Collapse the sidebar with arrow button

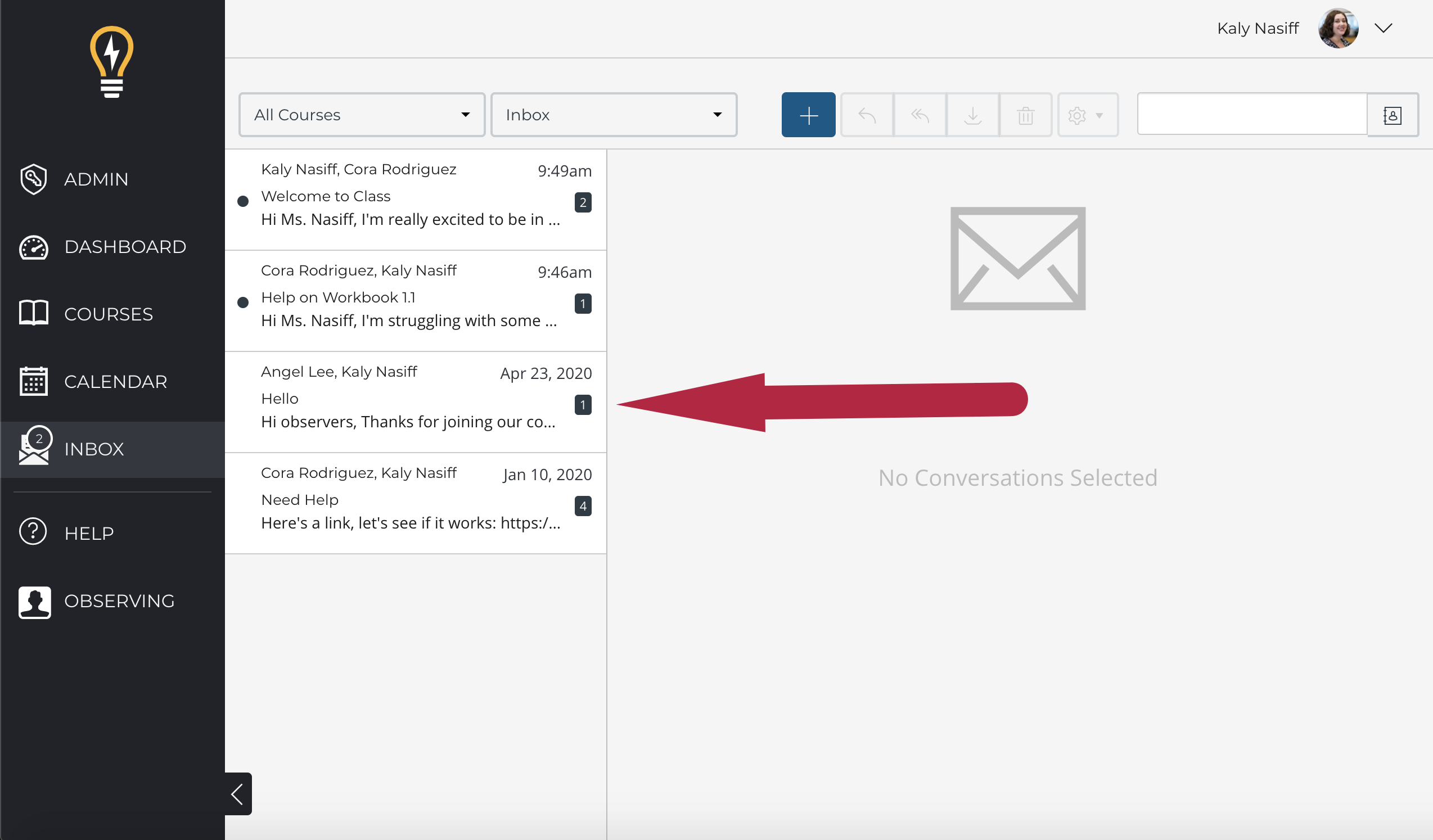pos(238,793)
